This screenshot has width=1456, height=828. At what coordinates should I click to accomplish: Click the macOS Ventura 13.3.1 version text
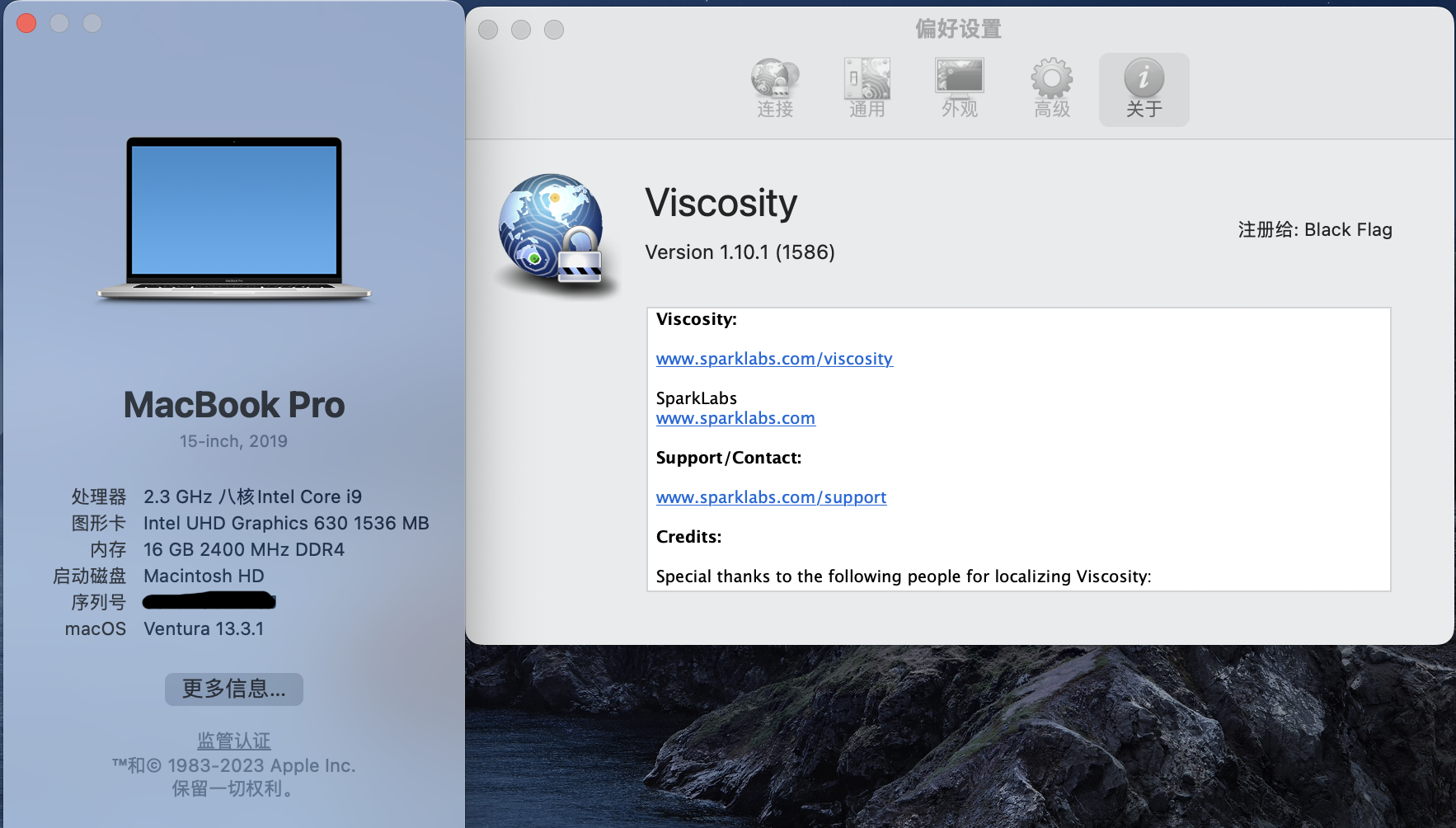point(204,628)
